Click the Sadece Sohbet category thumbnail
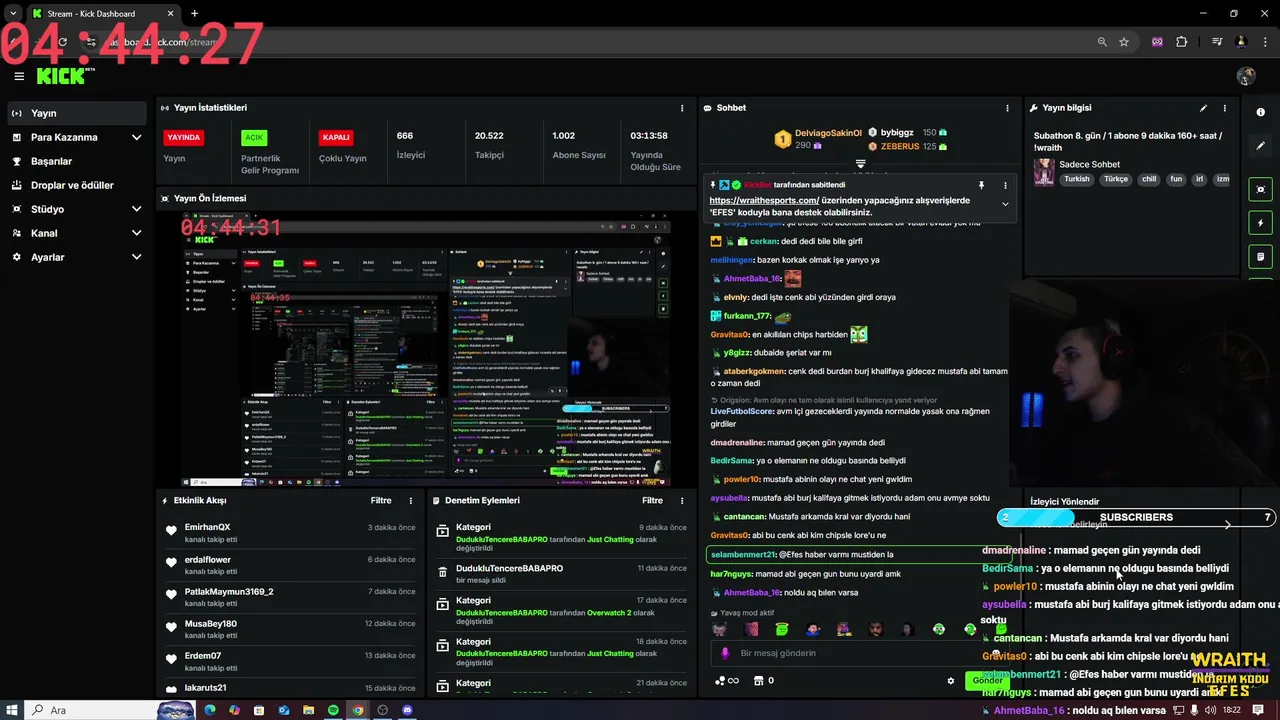Image resolution: width=1280 pixels, height=720 pixels. coord(1045,172)
